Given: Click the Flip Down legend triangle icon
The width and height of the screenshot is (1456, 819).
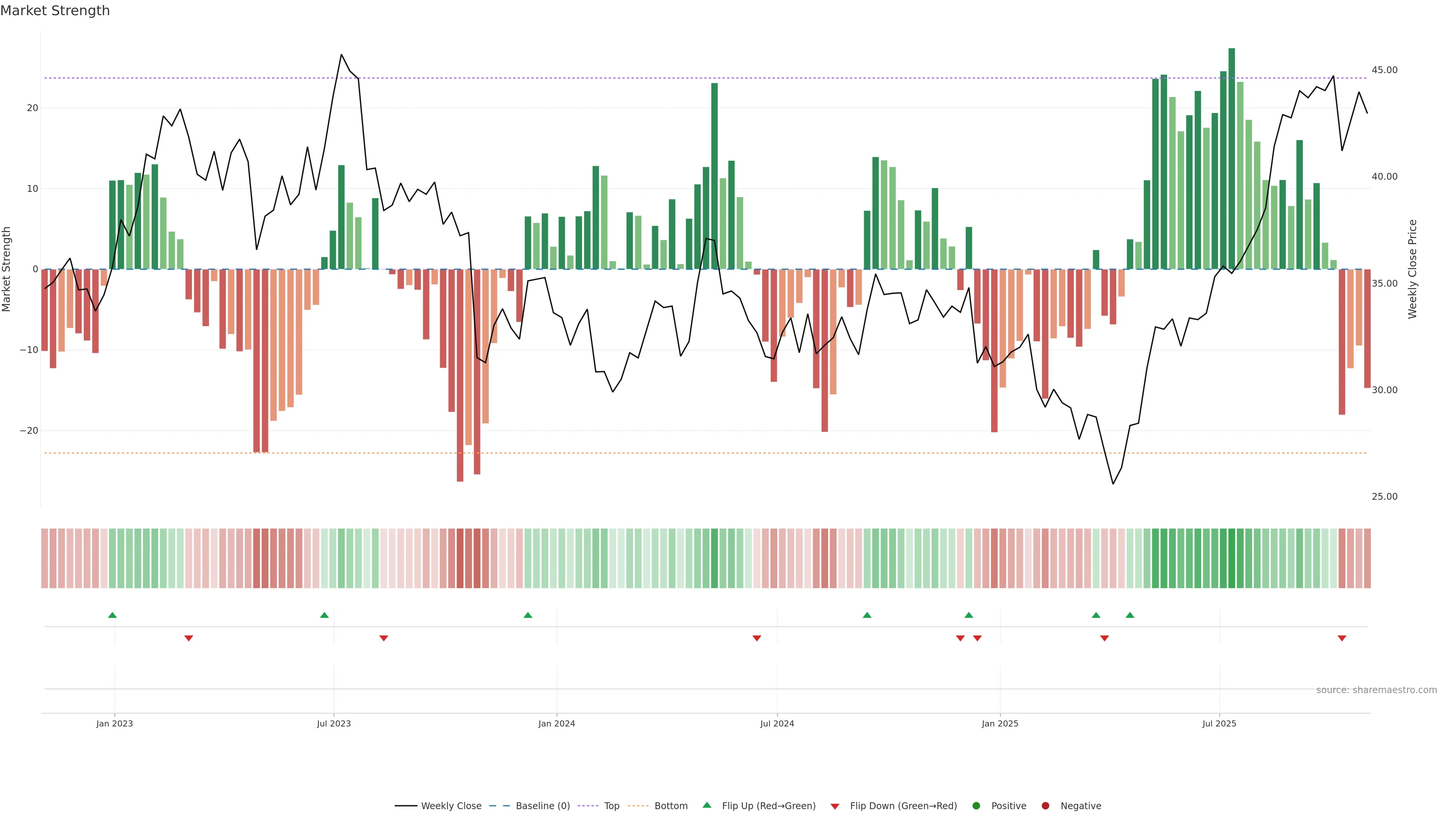Looking at the screenshot, I should pos(835,806).
